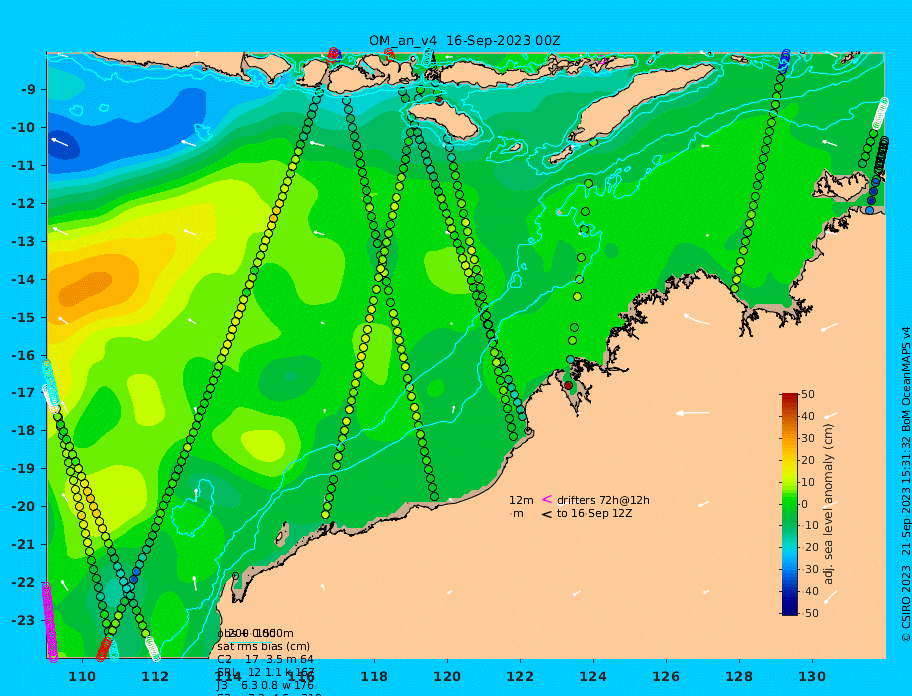
Task: Click latitude axis label -17
Action: coord(23,393)
